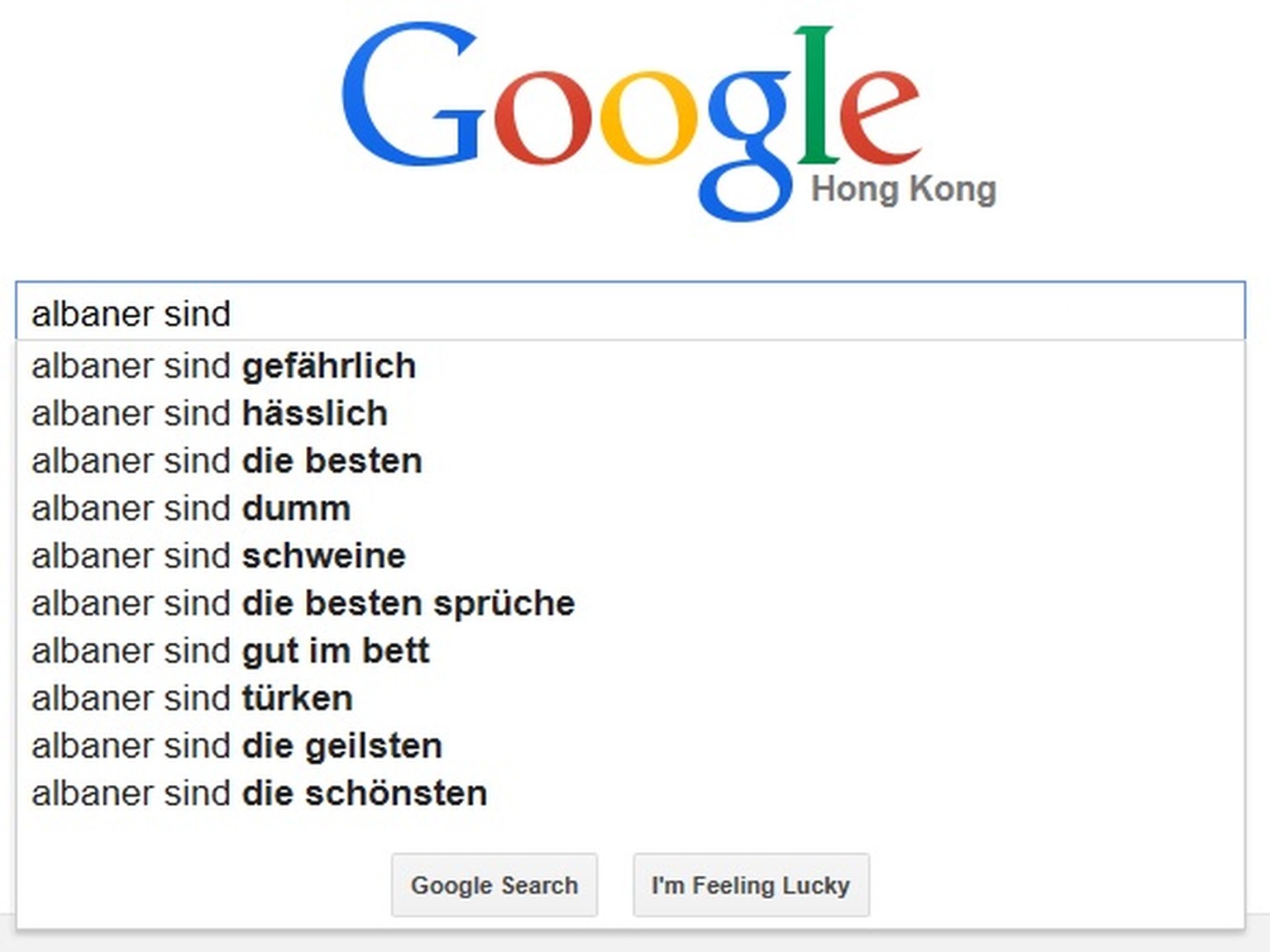Select suggestion 'albaner sind gefährlich'

click(630, 366)
